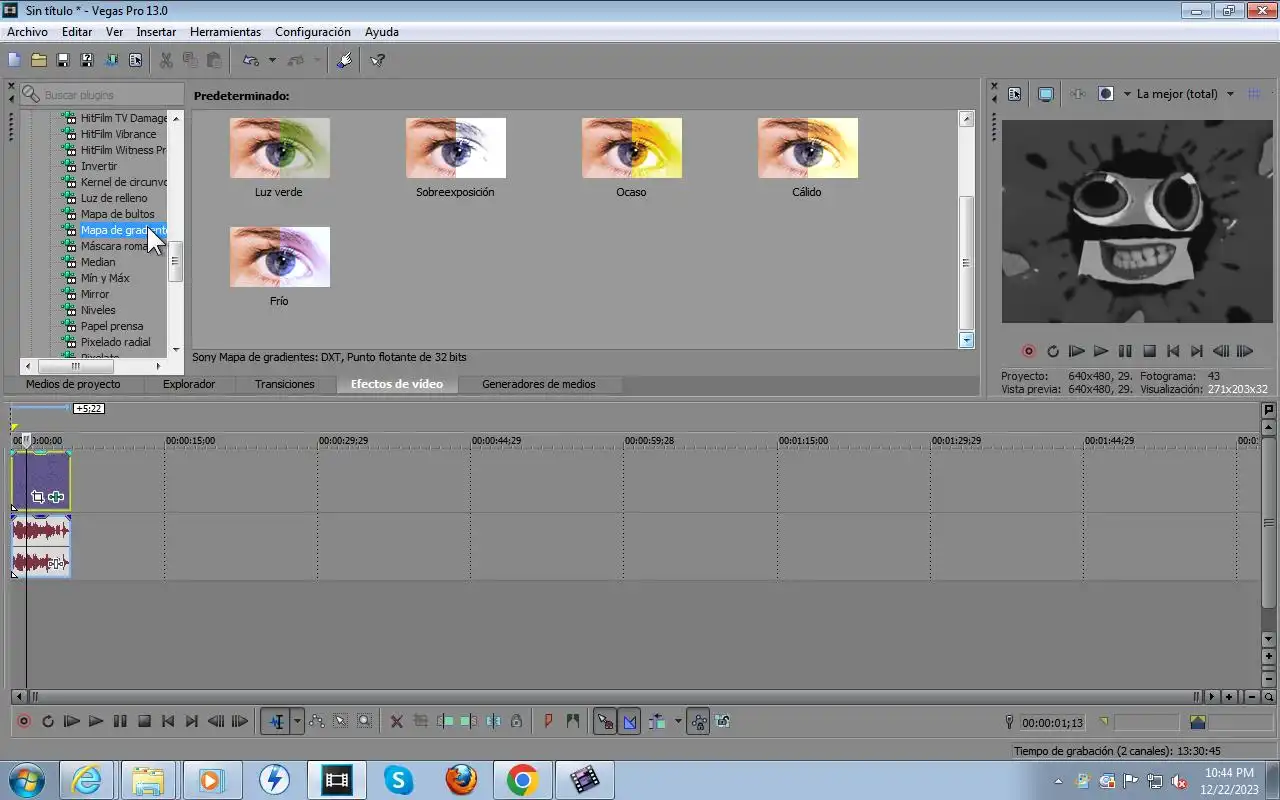Image resolution: width=1280 pixels, height=800 pixels.
Task: Open the edit tool selector dropdown arrow
Action: (297, 721)
